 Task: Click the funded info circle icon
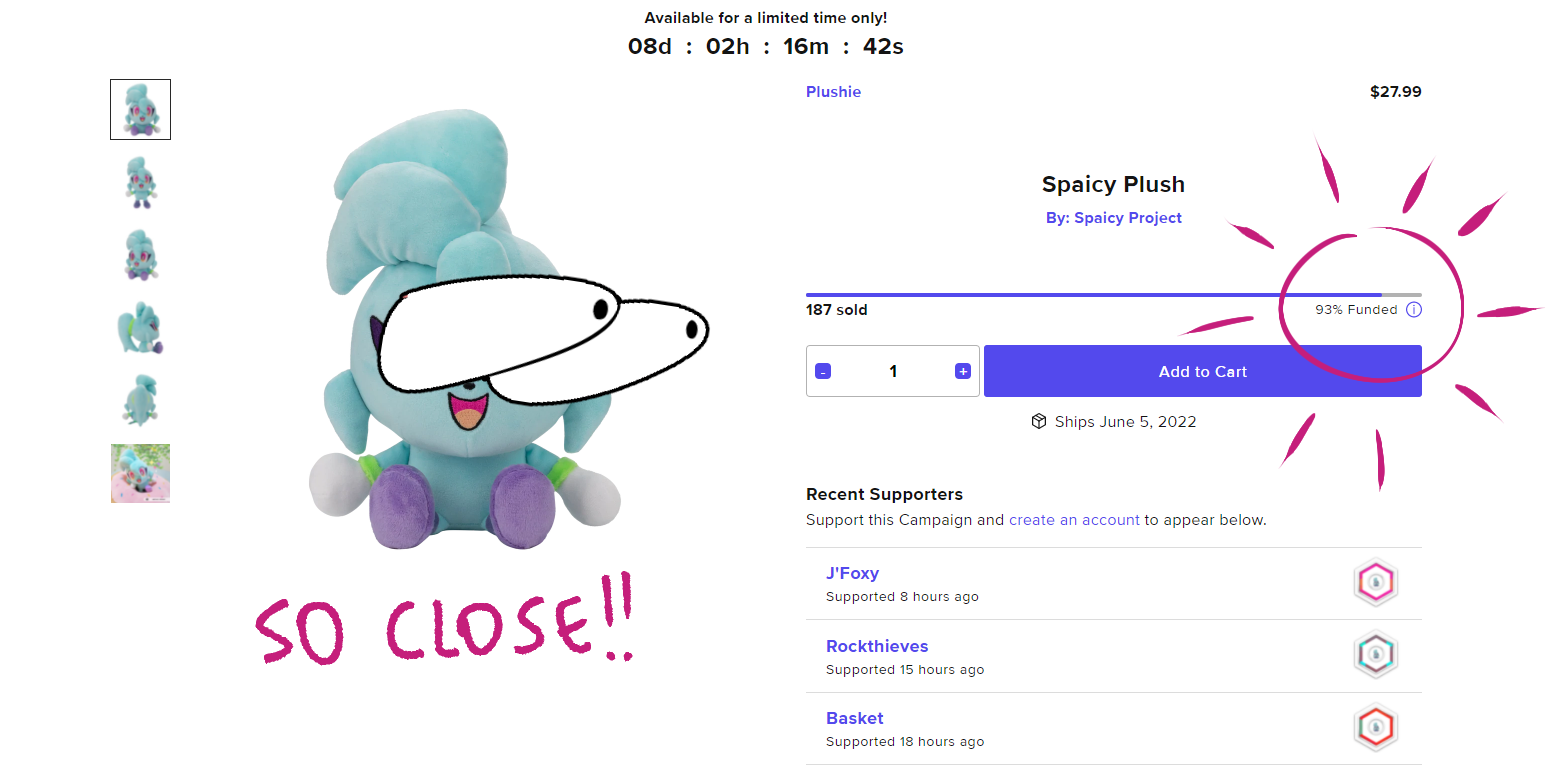point(1413,310)
